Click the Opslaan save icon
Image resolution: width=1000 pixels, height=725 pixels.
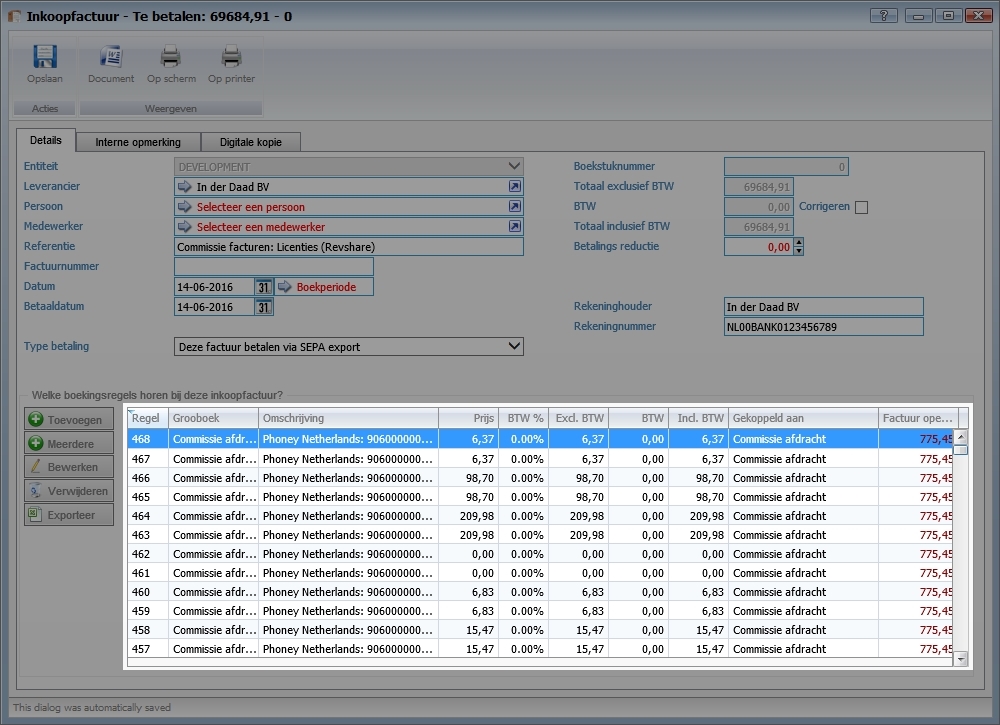pyautogui.click(x=45, y=58)
